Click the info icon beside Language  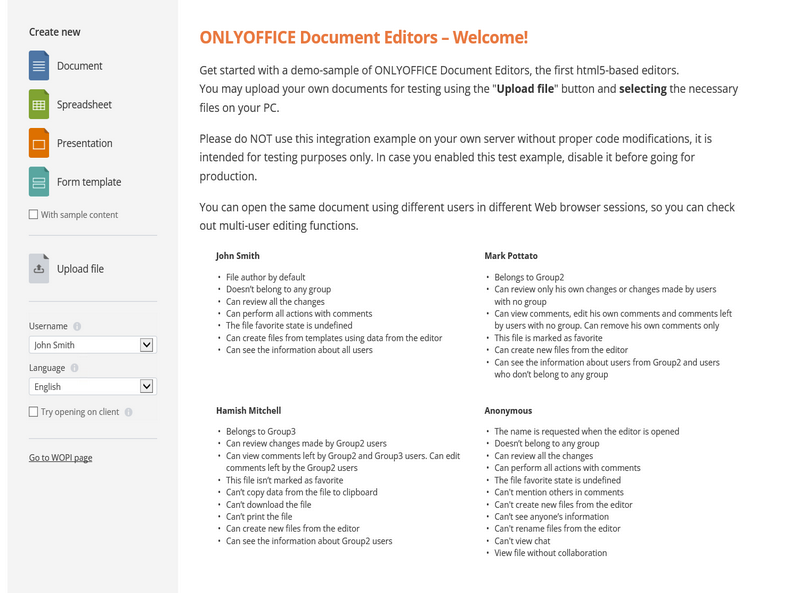tap(74, 368)
